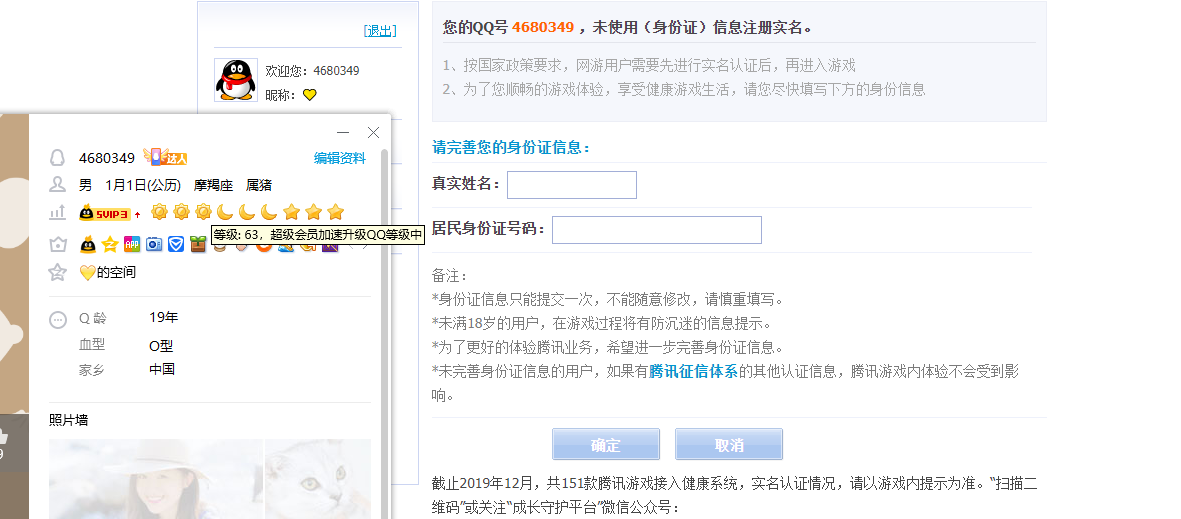1181x519 pixels.
Task: Click QQ number 4680349 in profile card
Action: pos(107,158)
